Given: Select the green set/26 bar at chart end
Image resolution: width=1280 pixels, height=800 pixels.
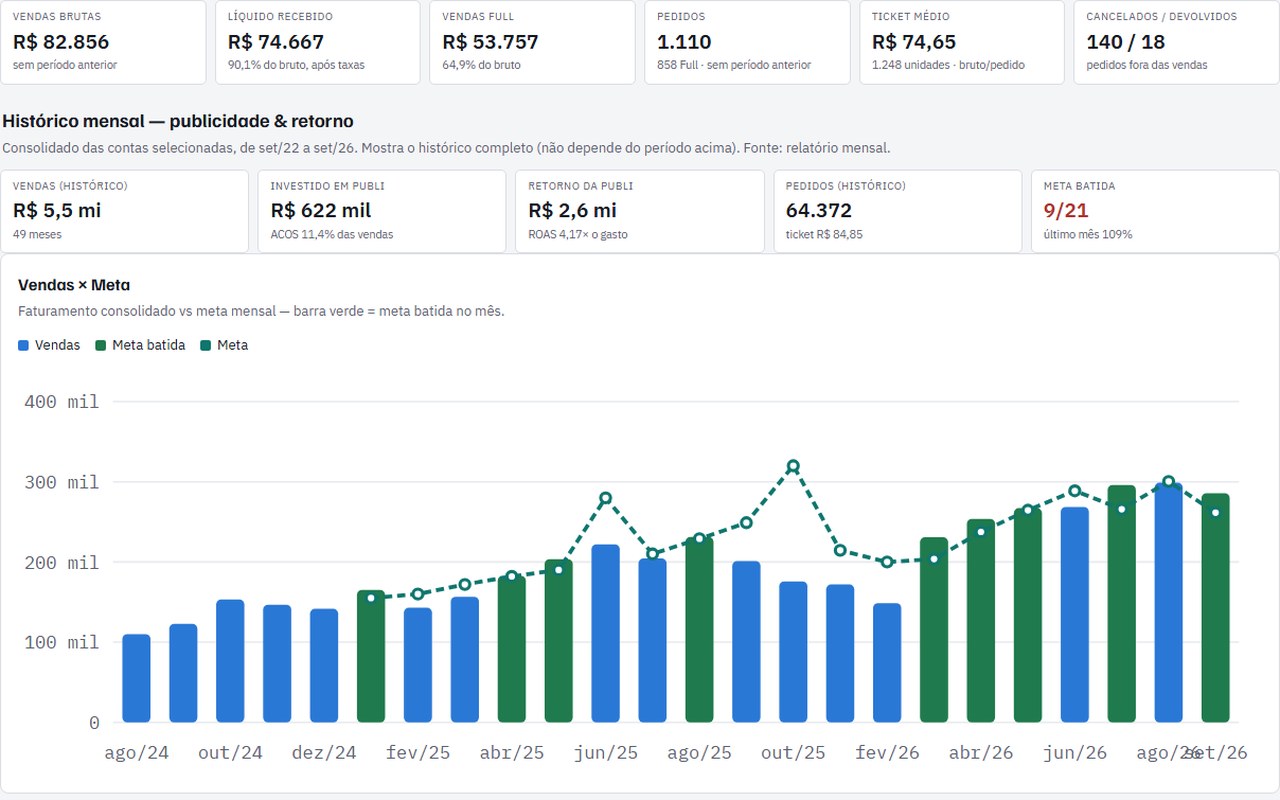Looking at the screenshot, I should pyautogui.click(x=1215, y=607).
